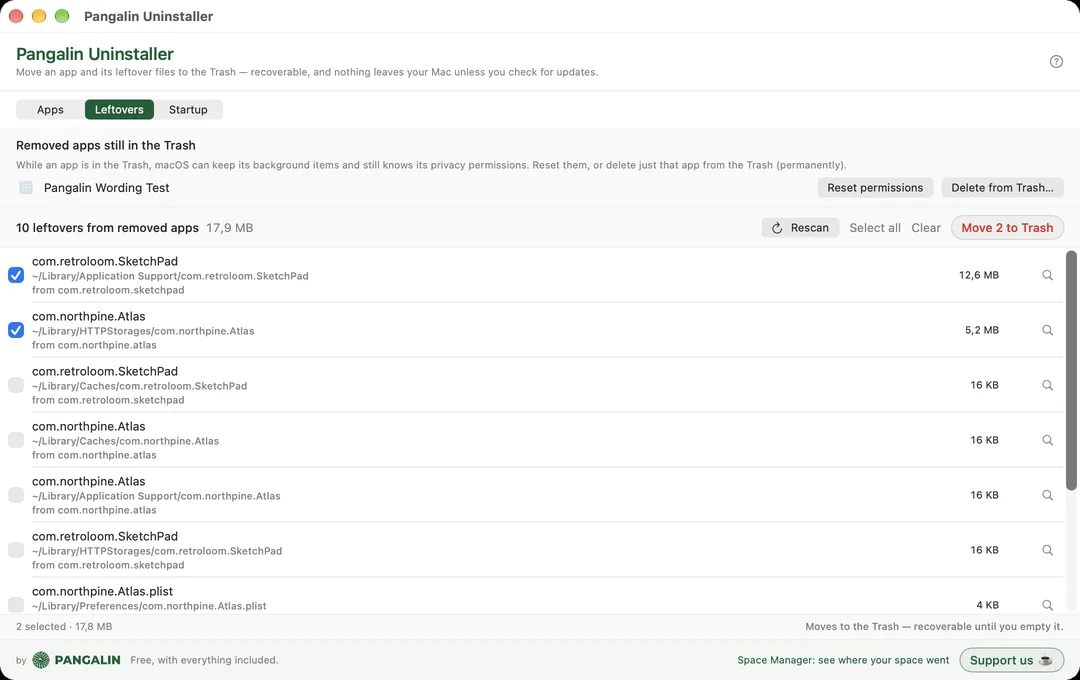Click the Pangalin Wording Test label

point(107,187)
